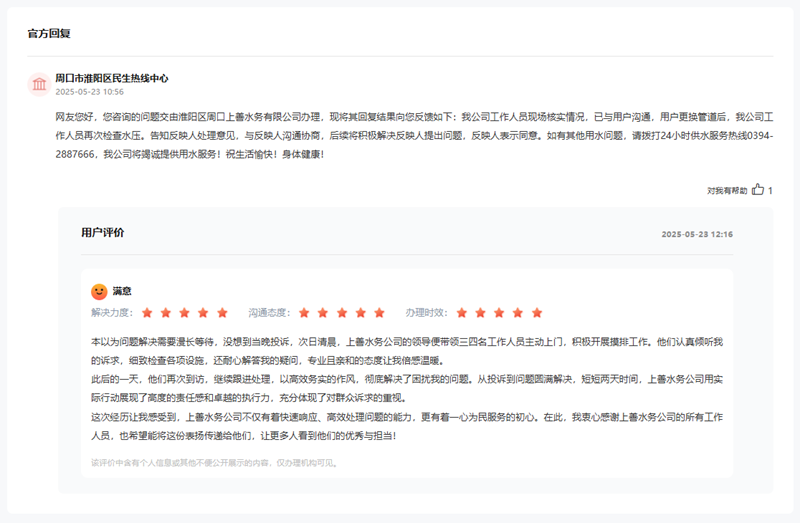
Task: Click the fifth star of 办理时效
Action: coord(537,312)
